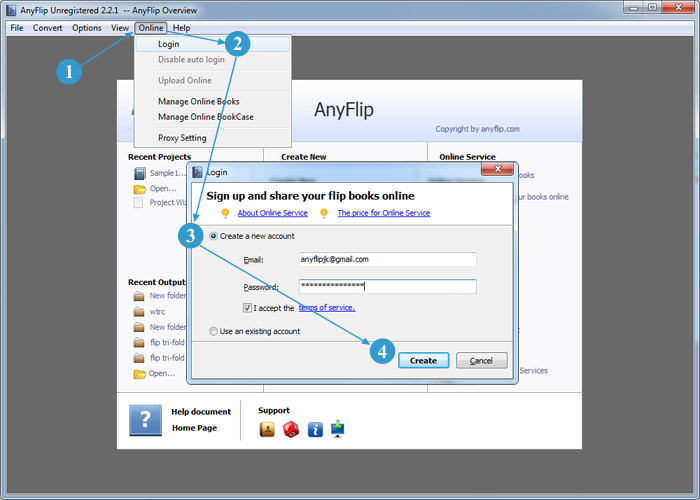Select Manage Online Books menu entry
This screenshot has width=700, height=500.
pyautogui.click(x=198, y=101)
